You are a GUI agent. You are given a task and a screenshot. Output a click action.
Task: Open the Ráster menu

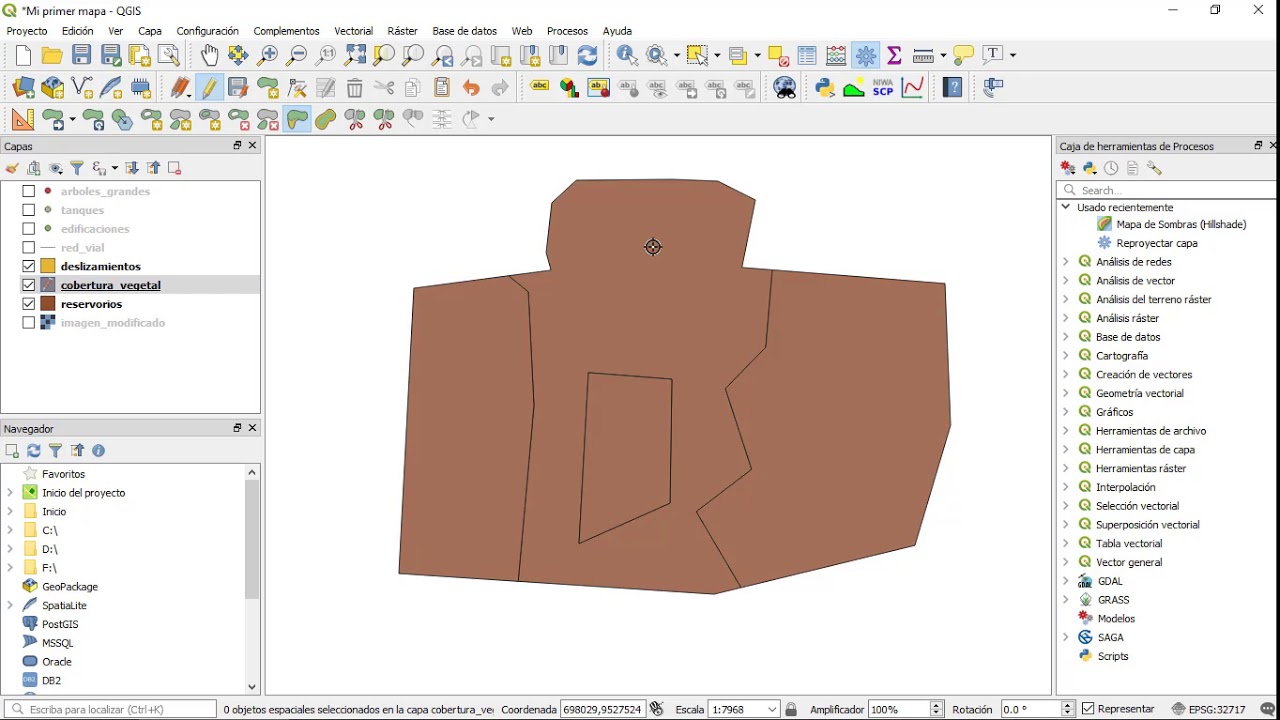coord(402,31)
